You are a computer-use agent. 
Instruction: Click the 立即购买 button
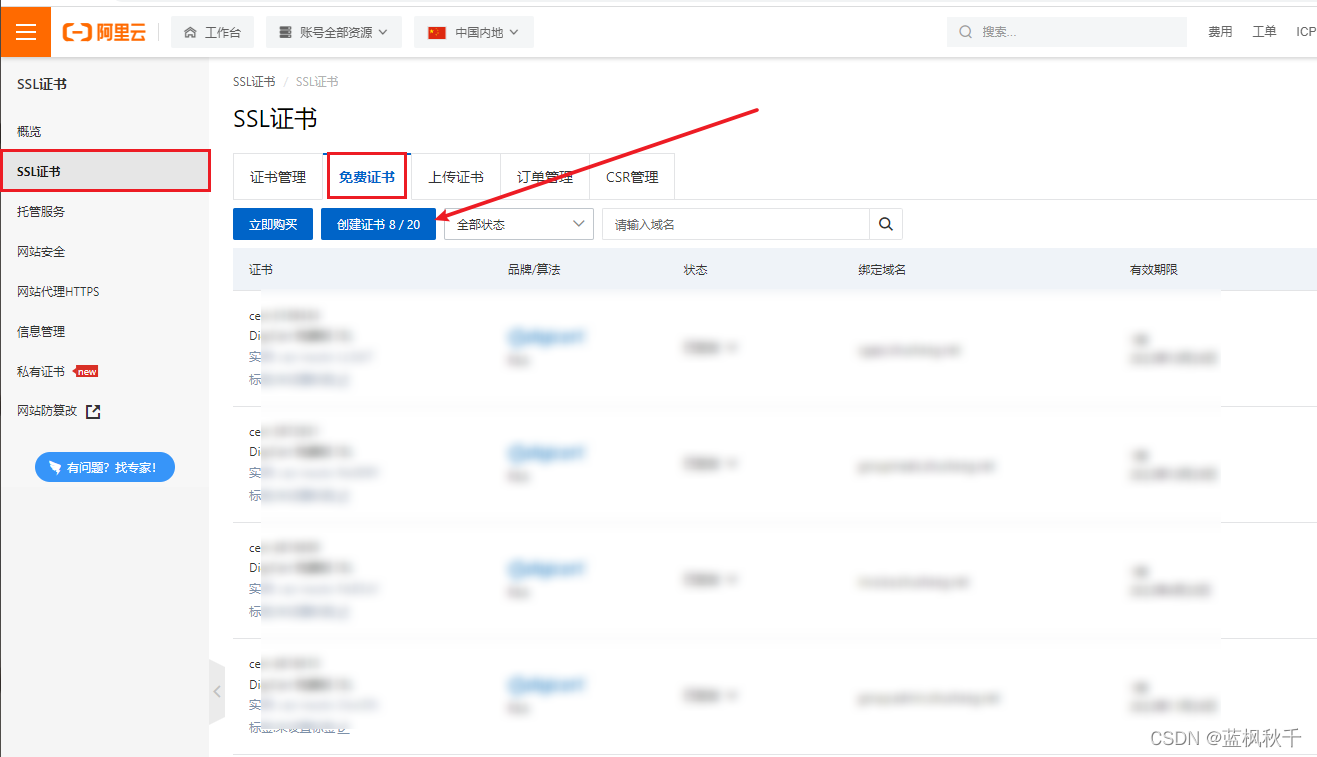coord(273,224)
